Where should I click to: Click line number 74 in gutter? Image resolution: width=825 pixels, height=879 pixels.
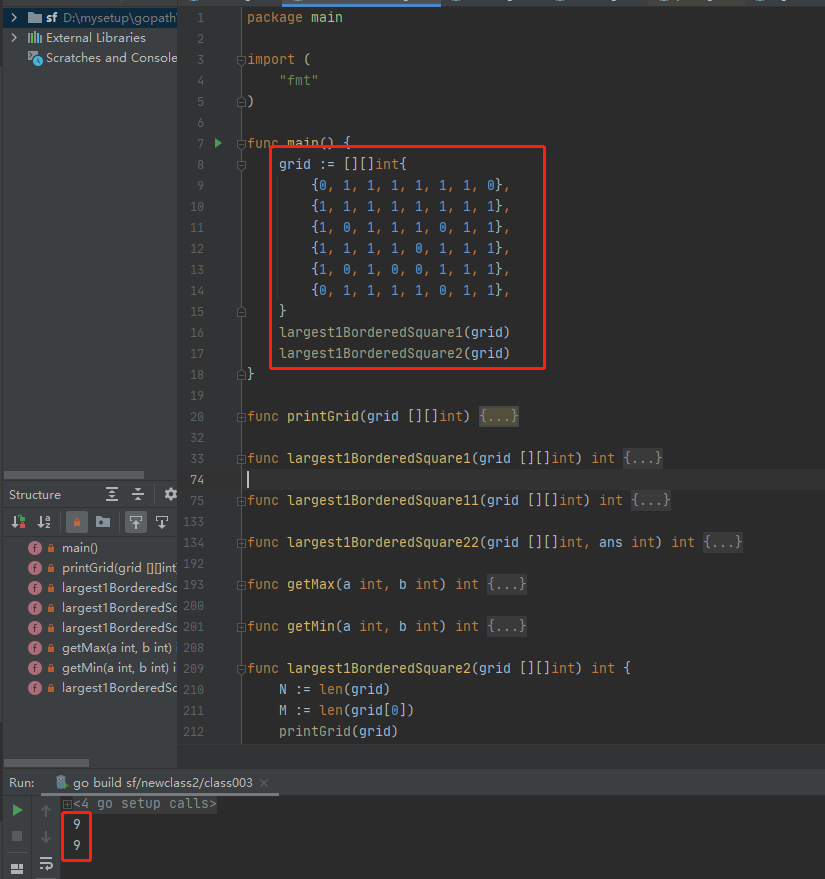(x=197, y=479)
